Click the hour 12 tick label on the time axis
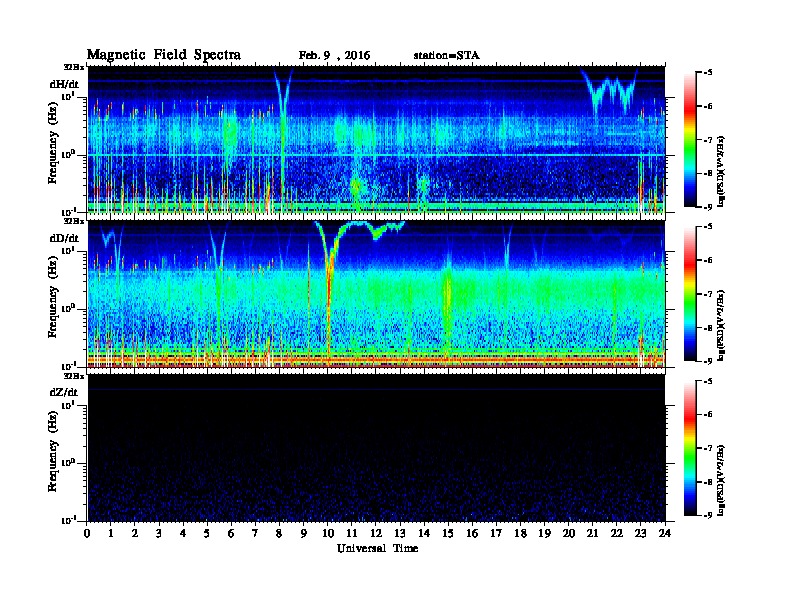Screen dimensions: 792x612 tap(375, 533)
